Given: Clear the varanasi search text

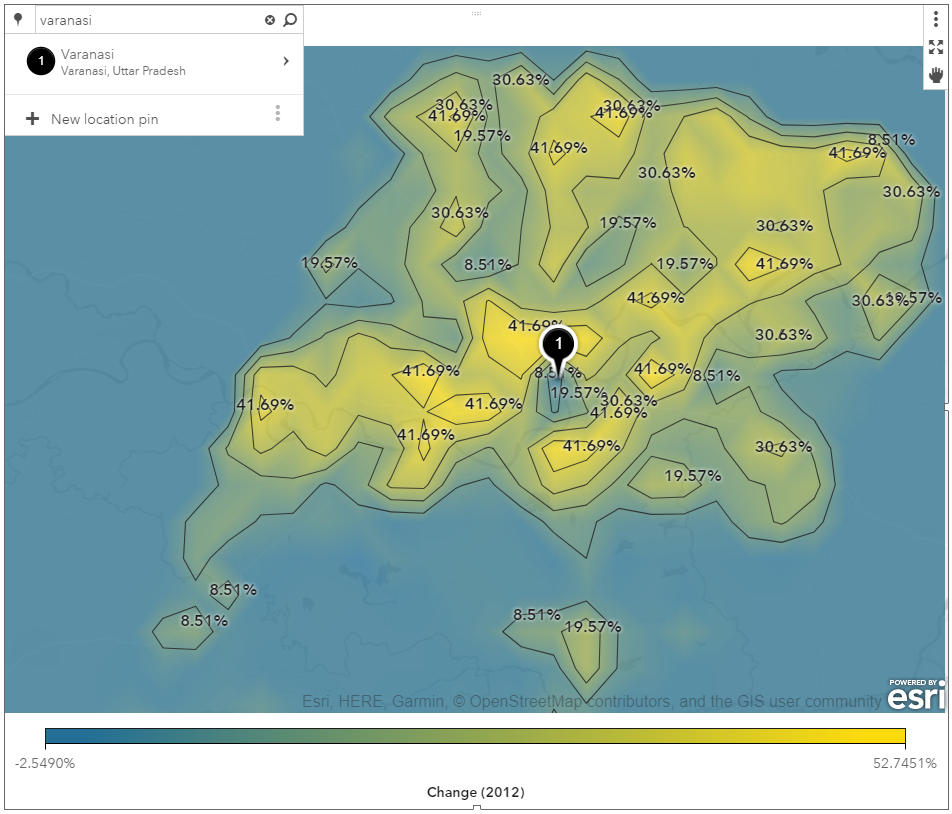Looking at the screenshot, I should tap(269, 20).
